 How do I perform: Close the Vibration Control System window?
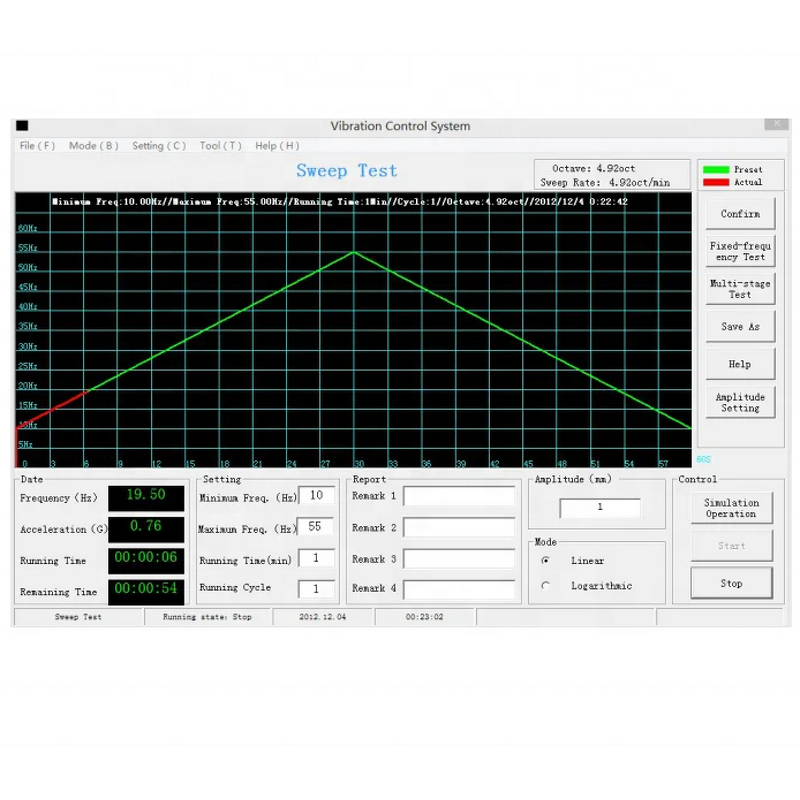(x=776, y=125)
